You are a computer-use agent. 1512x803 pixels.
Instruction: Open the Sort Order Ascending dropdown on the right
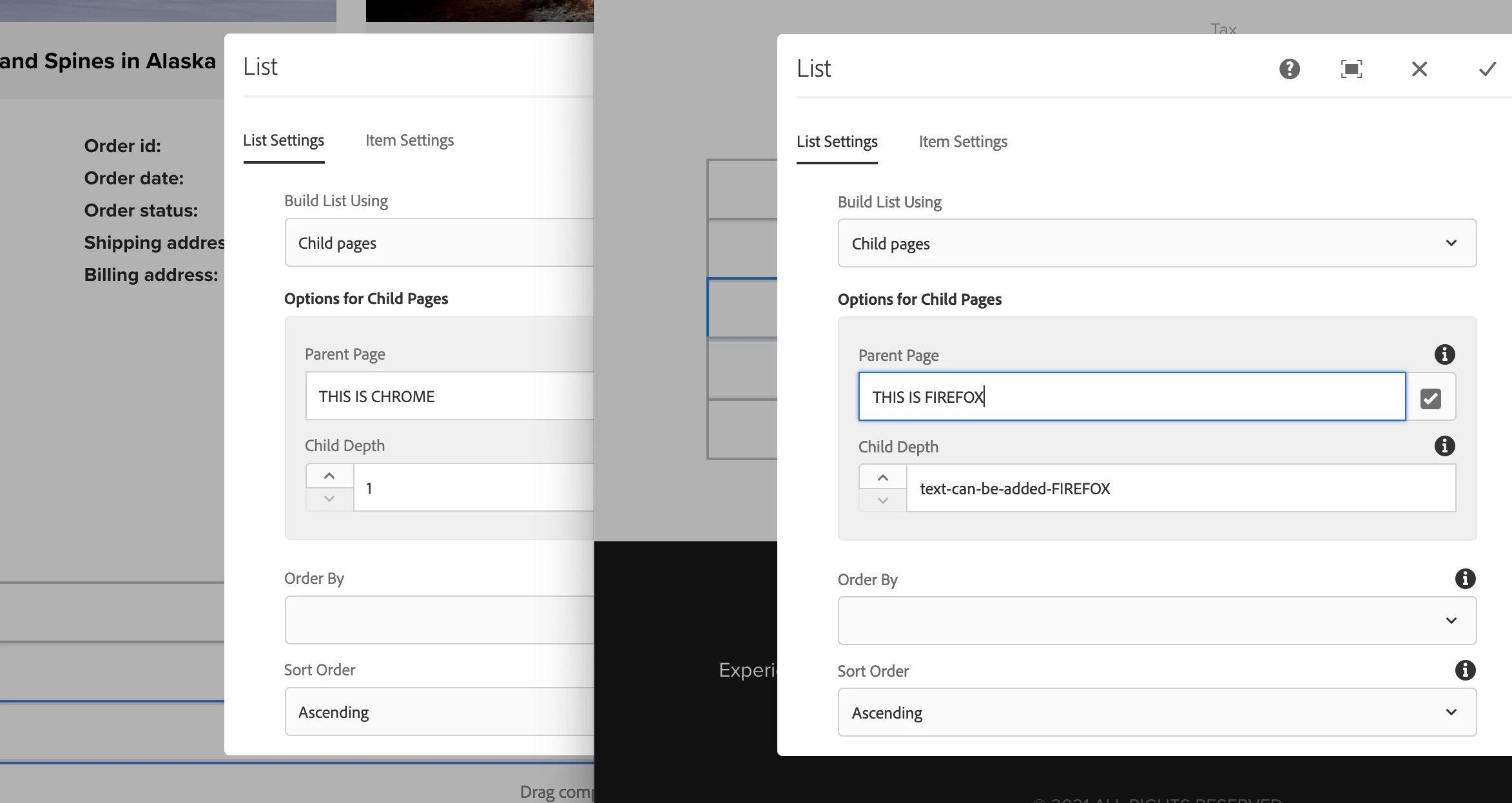pos(1157,712)
